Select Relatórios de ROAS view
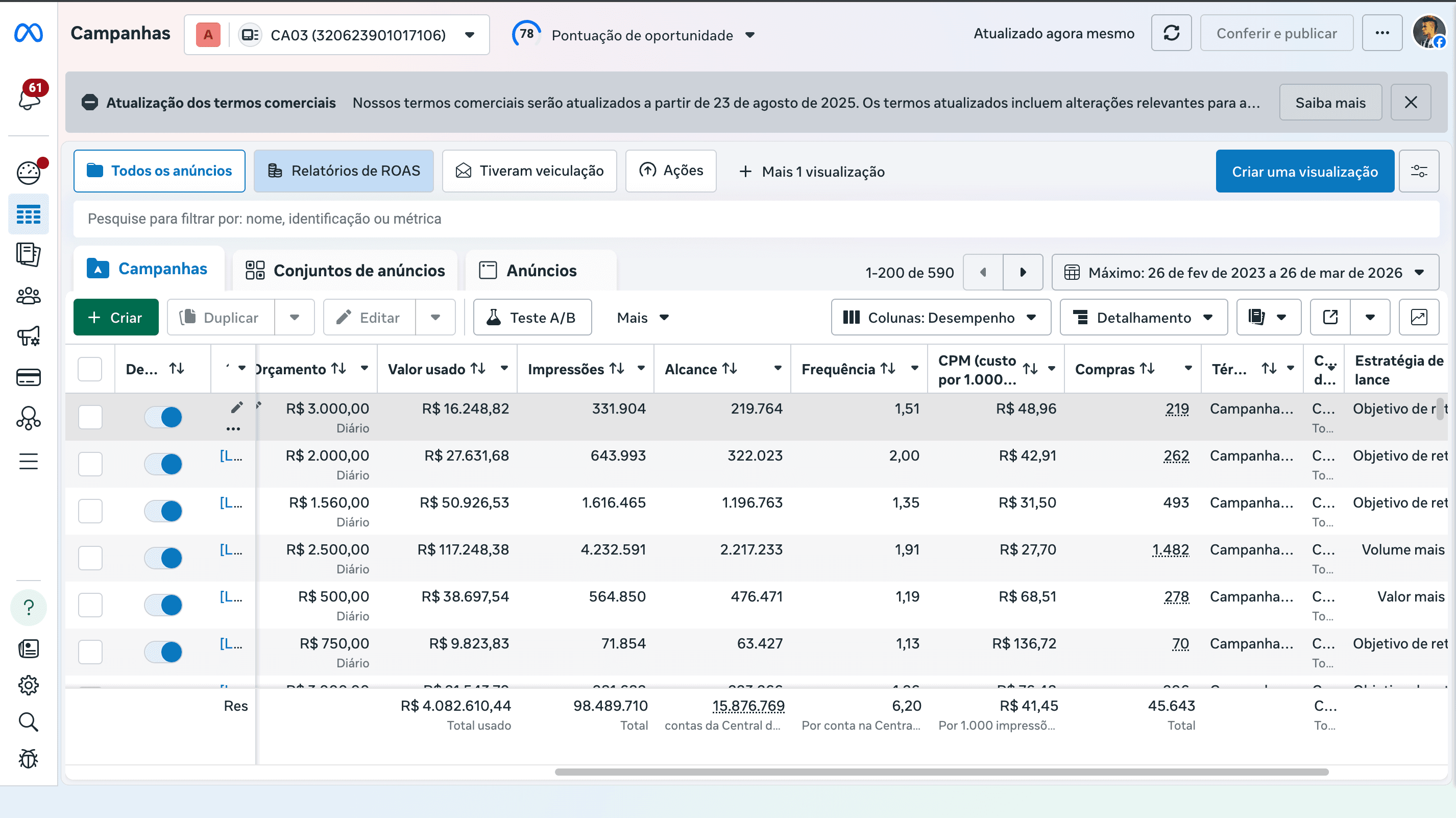This screenshot has height=818, width=1456. pyautogui.click(x=344, y=171)
